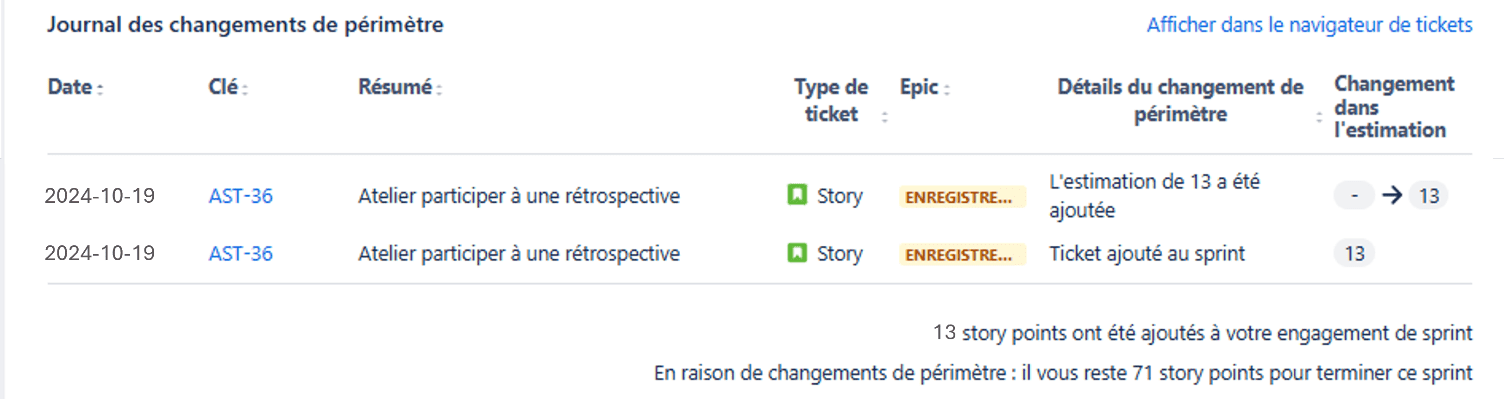
Task: Click Story type icon in first row
Action: 797,196
